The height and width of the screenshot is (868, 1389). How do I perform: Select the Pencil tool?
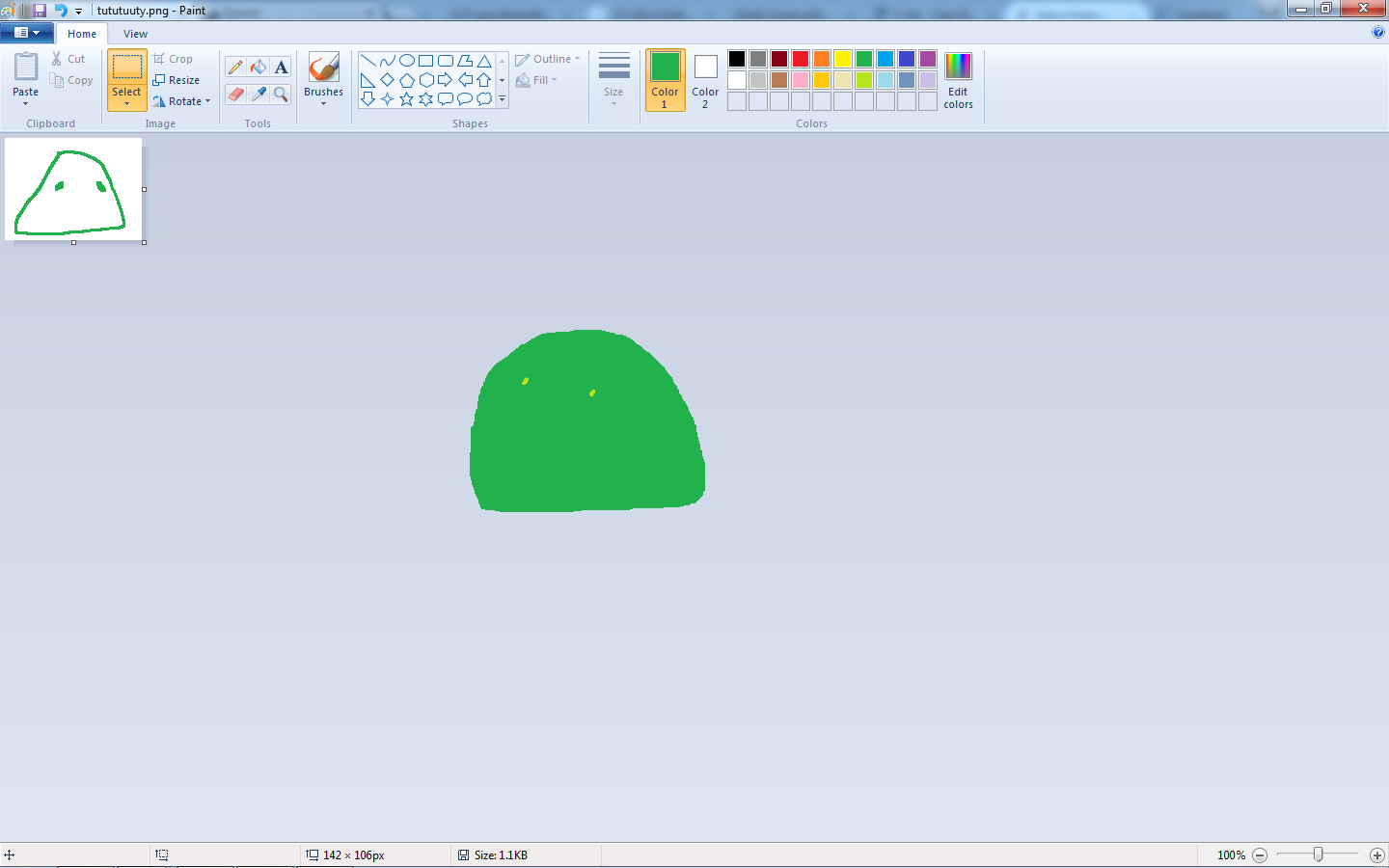[x=235, y=67]
